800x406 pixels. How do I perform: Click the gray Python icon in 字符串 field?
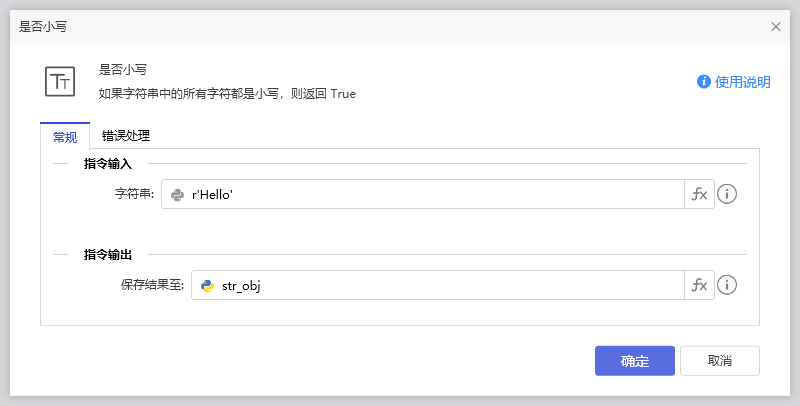(178, 195)
